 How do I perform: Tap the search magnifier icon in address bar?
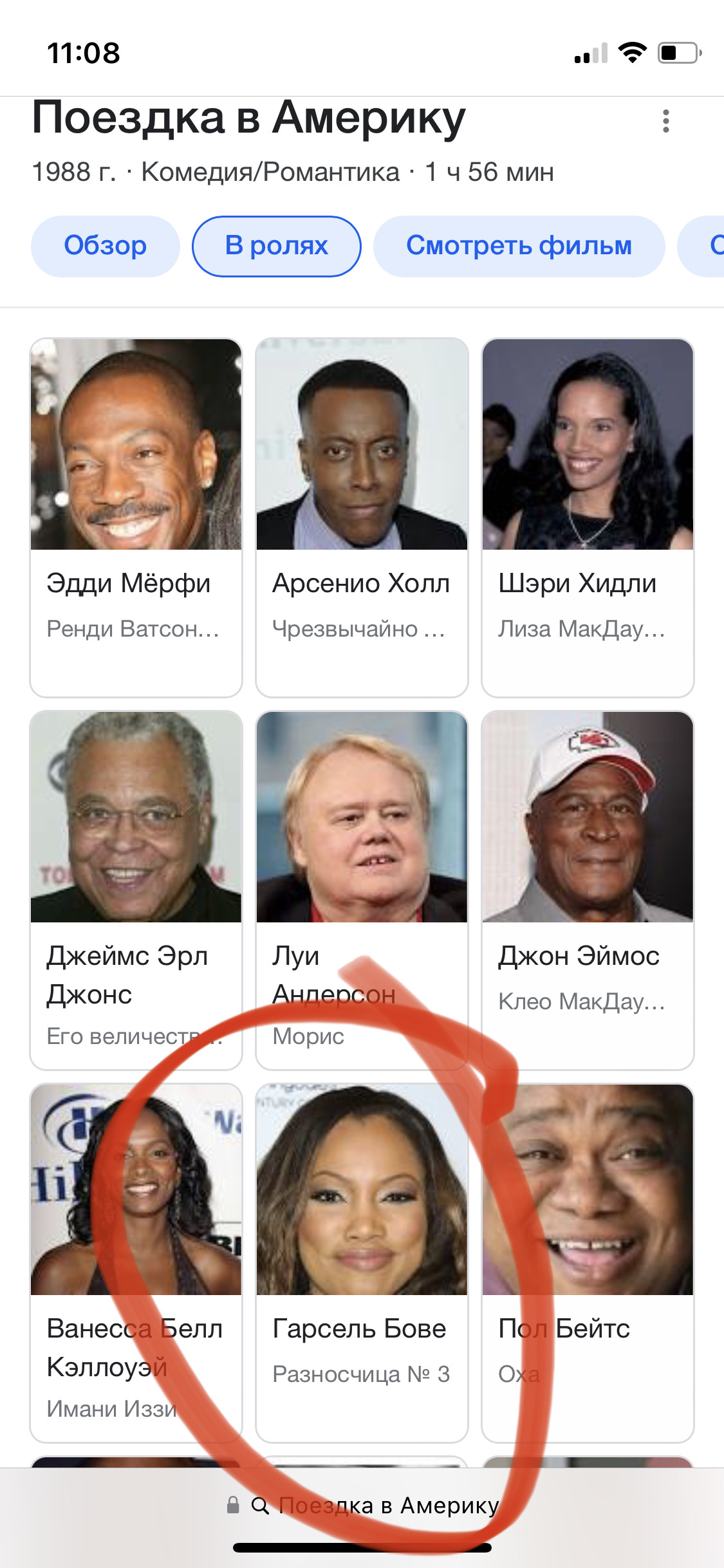260,1506
